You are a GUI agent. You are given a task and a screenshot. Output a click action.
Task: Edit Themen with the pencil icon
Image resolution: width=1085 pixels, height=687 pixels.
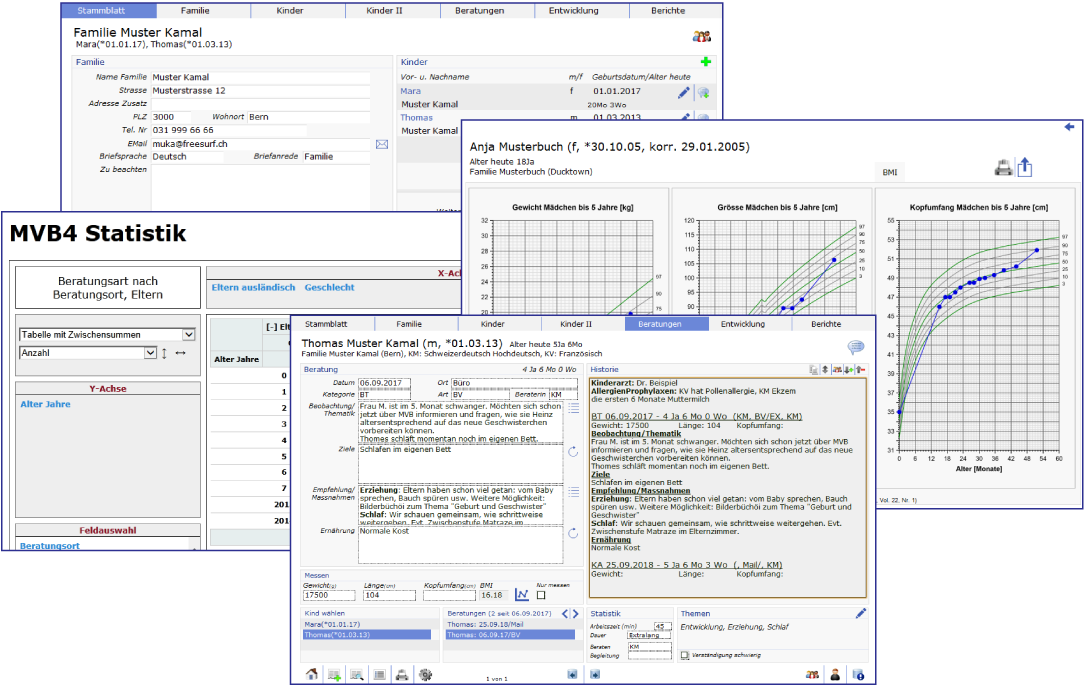click(861, 613)
